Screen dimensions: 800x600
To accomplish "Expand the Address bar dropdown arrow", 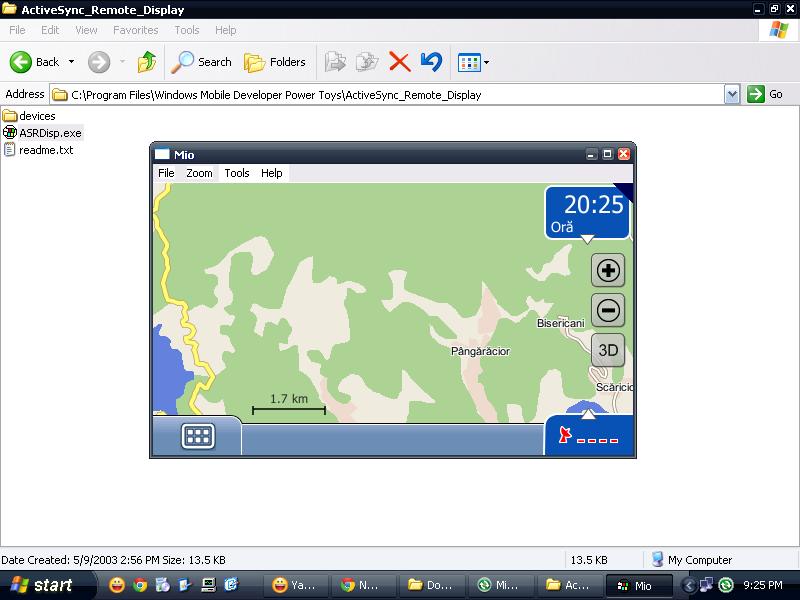I will (x=732, y=94).
